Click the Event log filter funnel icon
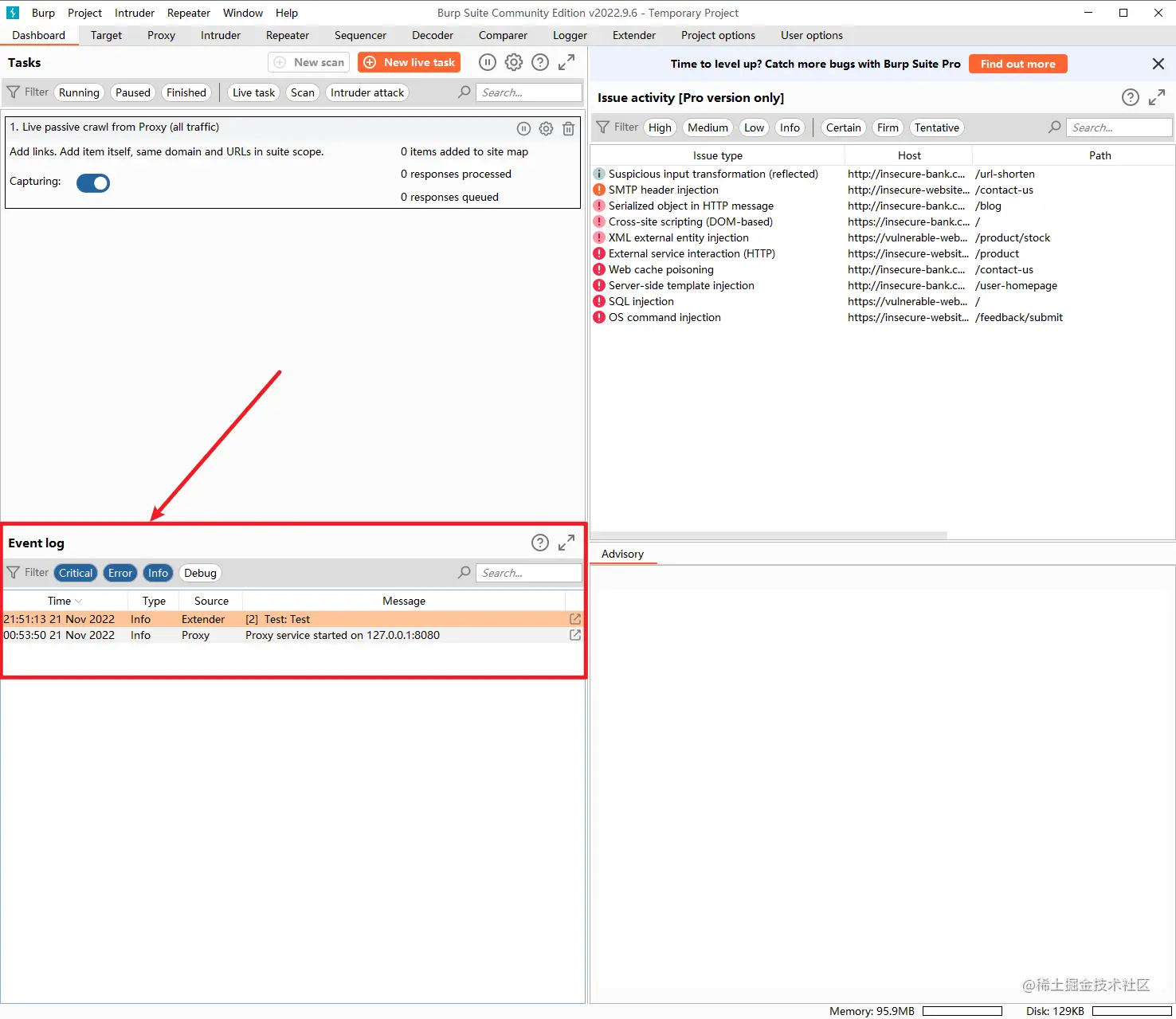The width and height of the screenshot is (1176, 1019). [x=14, y=573]
